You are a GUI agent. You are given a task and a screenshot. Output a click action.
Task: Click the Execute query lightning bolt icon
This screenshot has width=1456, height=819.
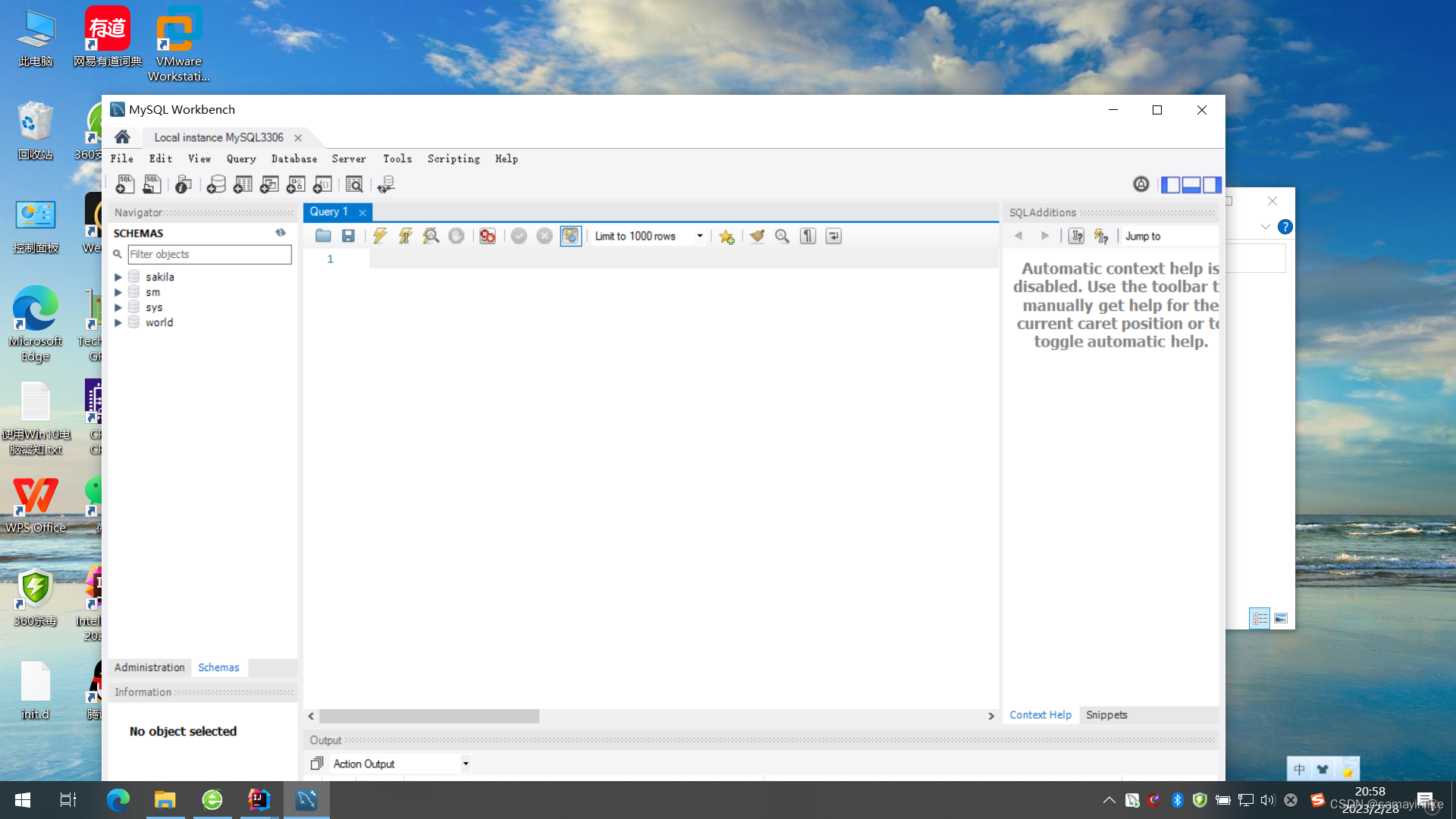(380, 236)
